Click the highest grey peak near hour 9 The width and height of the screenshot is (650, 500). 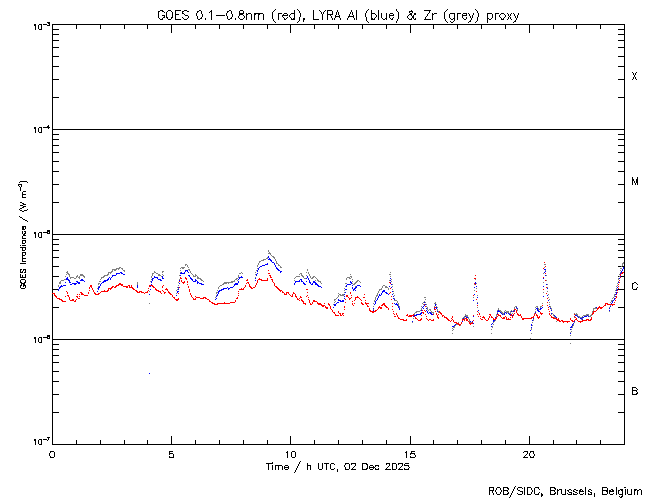click(x=269, y=251)
